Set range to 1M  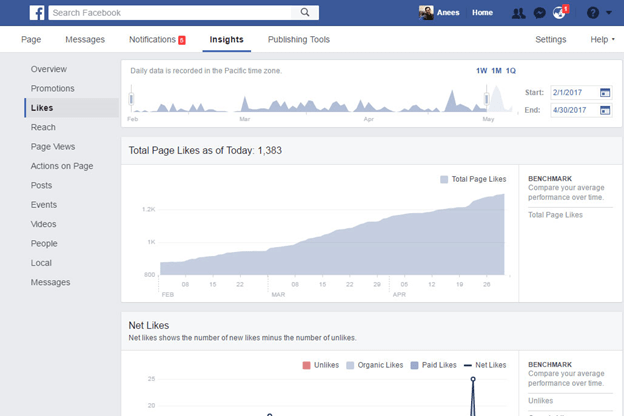coord(496,71)
